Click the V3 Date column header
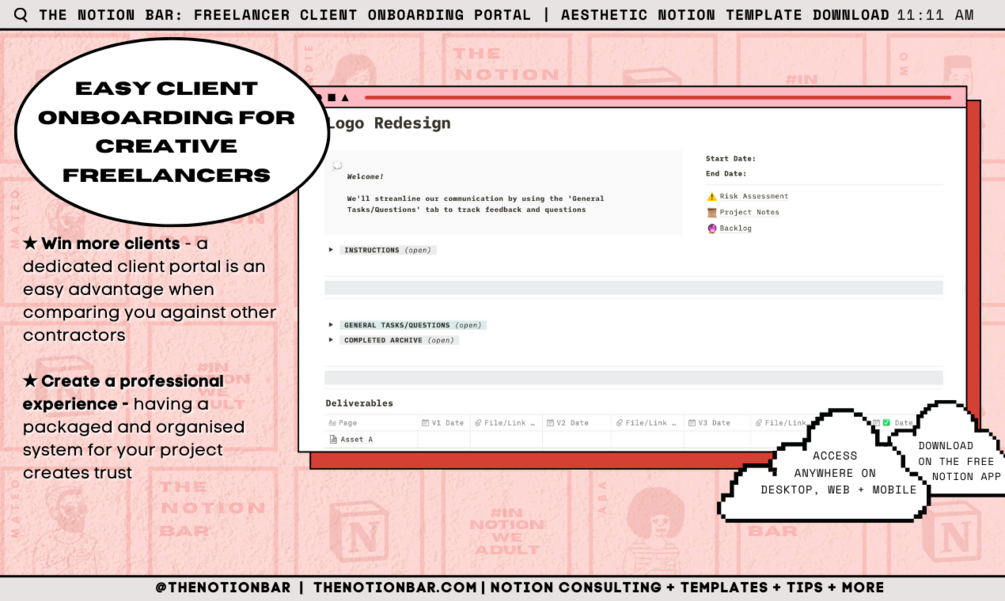The image size is (1005, 601). coord(717,423)
